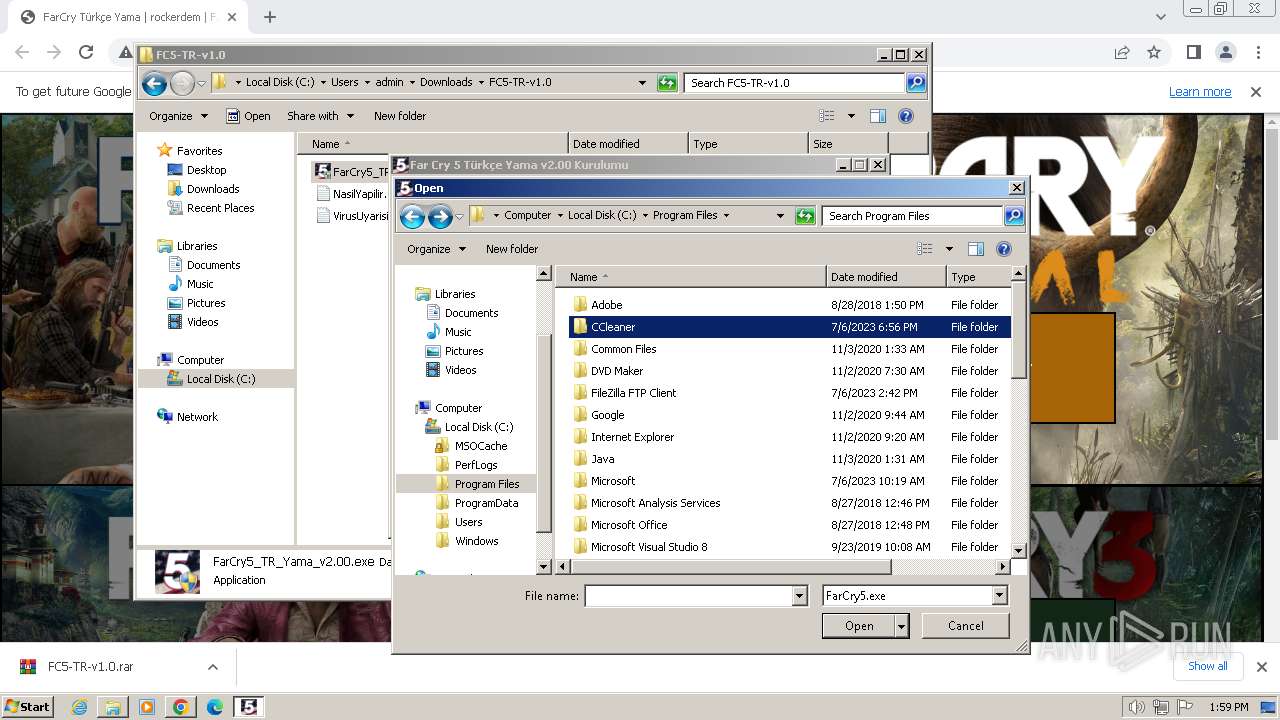
Task: Select Downloads in Favorites sidebar
Action: [212, 189]
